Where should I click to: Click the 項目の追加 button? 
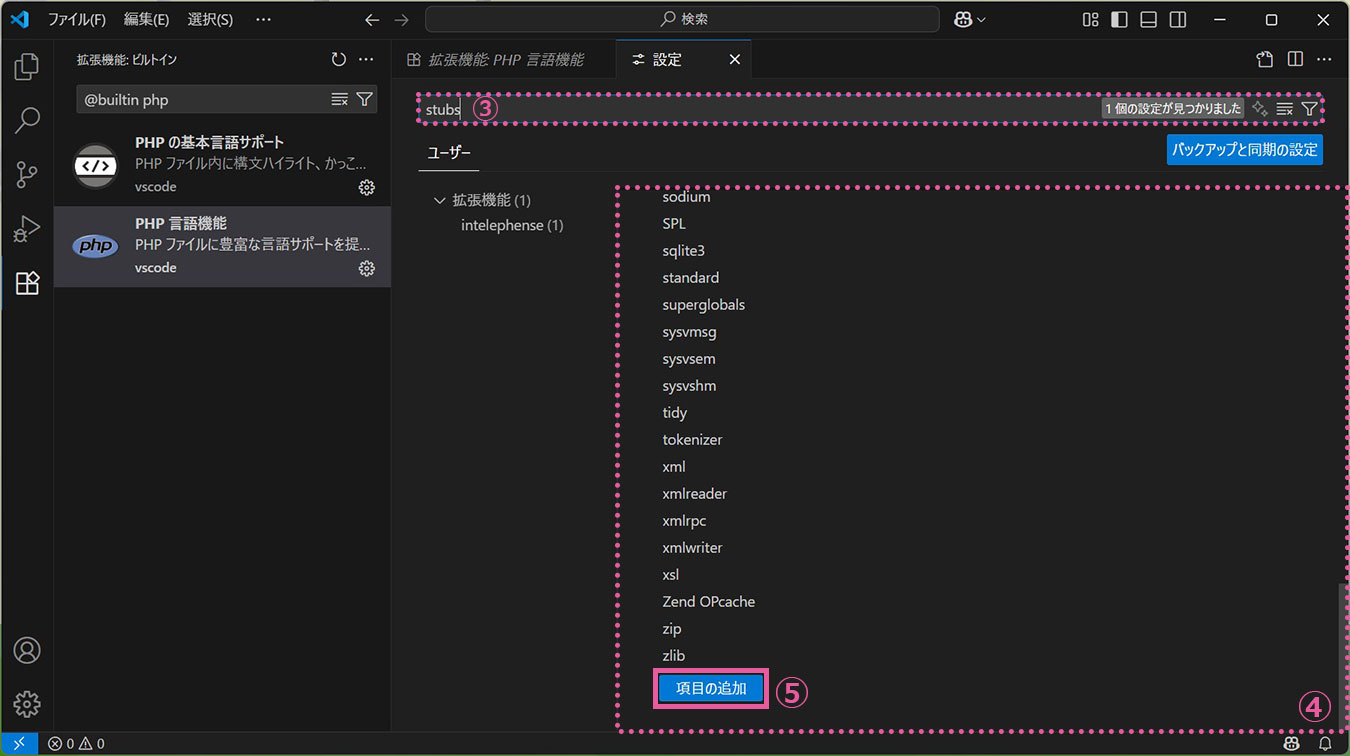click(711, 688)
